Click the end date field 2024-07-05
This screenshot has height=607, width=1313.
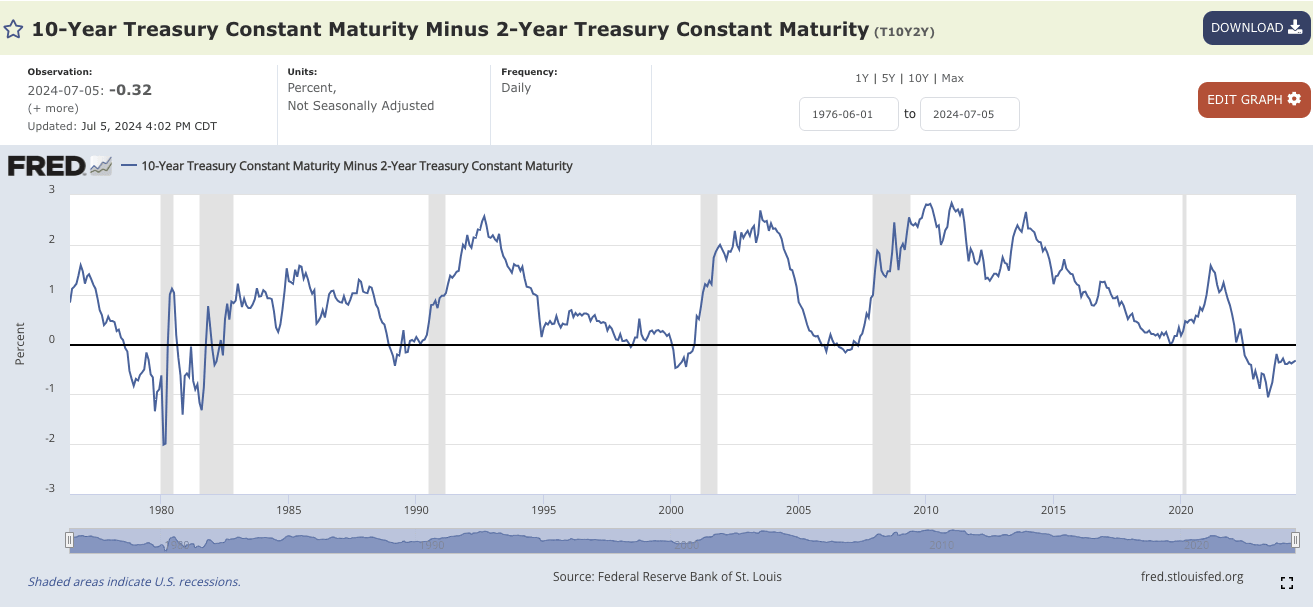(x=969, y=114)
